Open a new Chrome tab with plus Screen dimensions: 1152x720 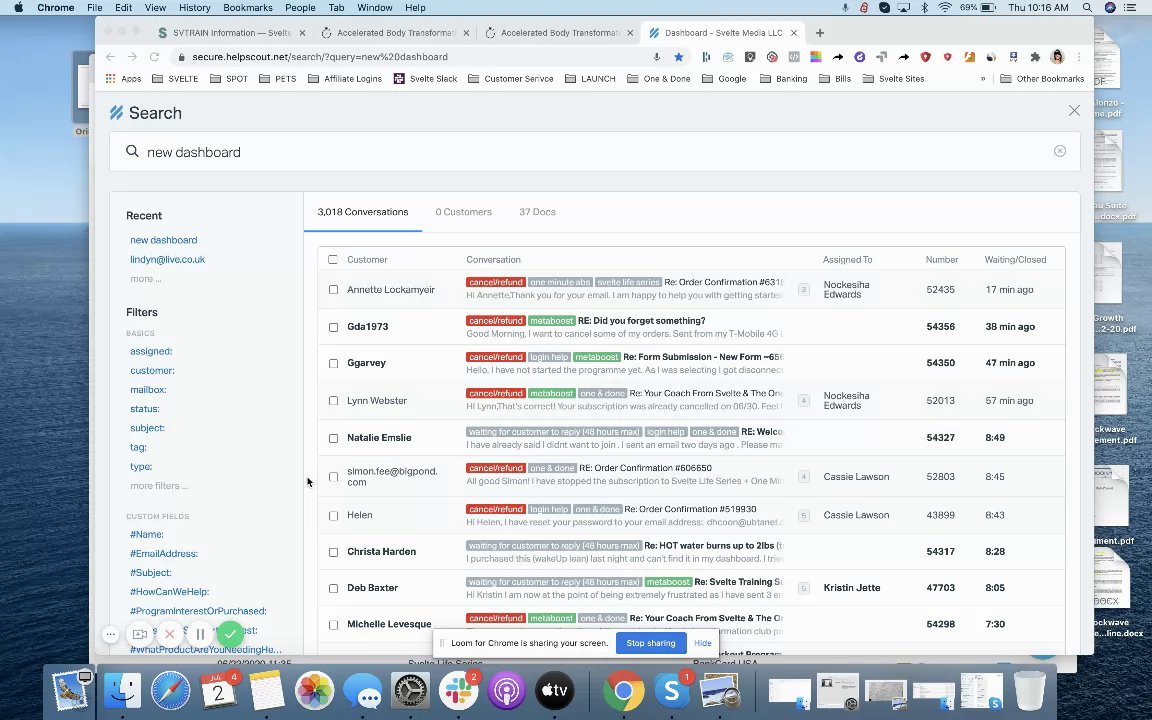click(820, 32)
